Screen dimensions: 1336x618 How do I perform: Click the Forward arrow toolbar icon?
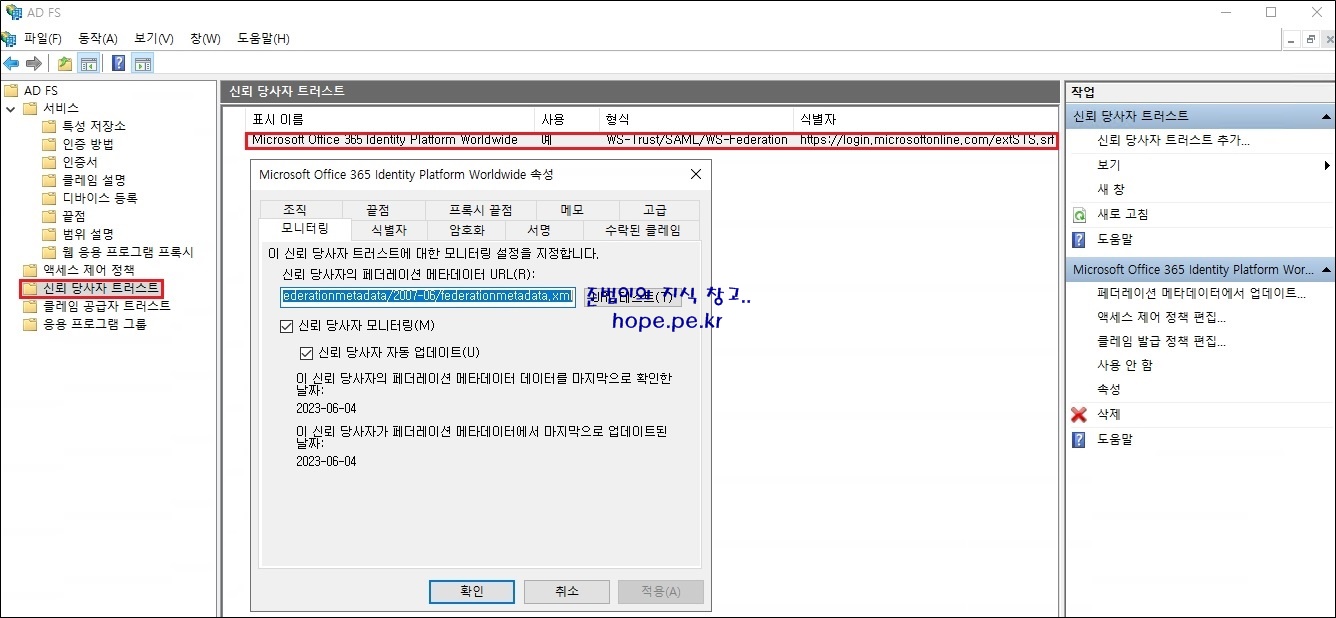(34, 64)
